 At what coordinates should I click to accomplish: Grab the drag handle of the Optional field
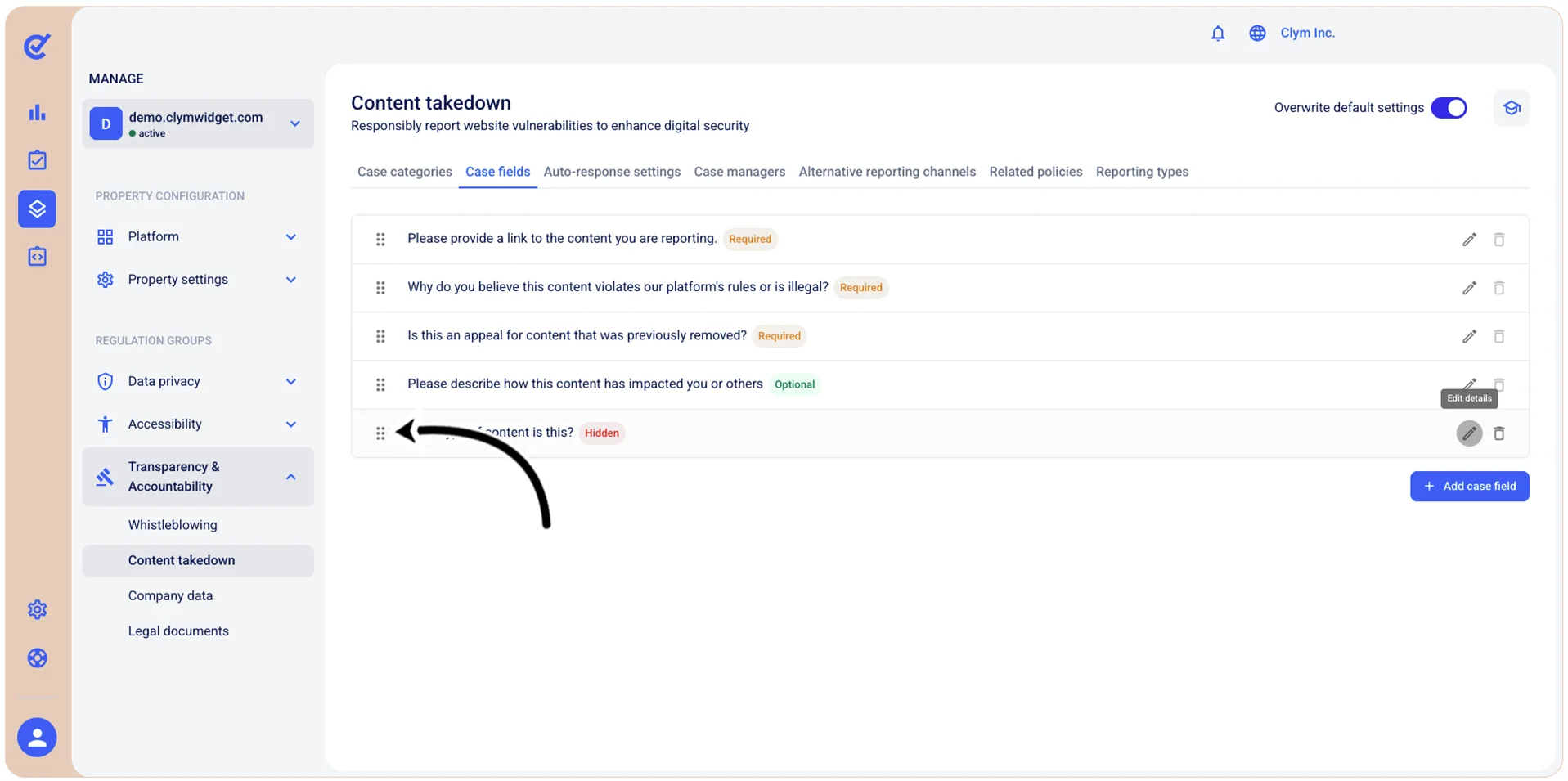380,385
